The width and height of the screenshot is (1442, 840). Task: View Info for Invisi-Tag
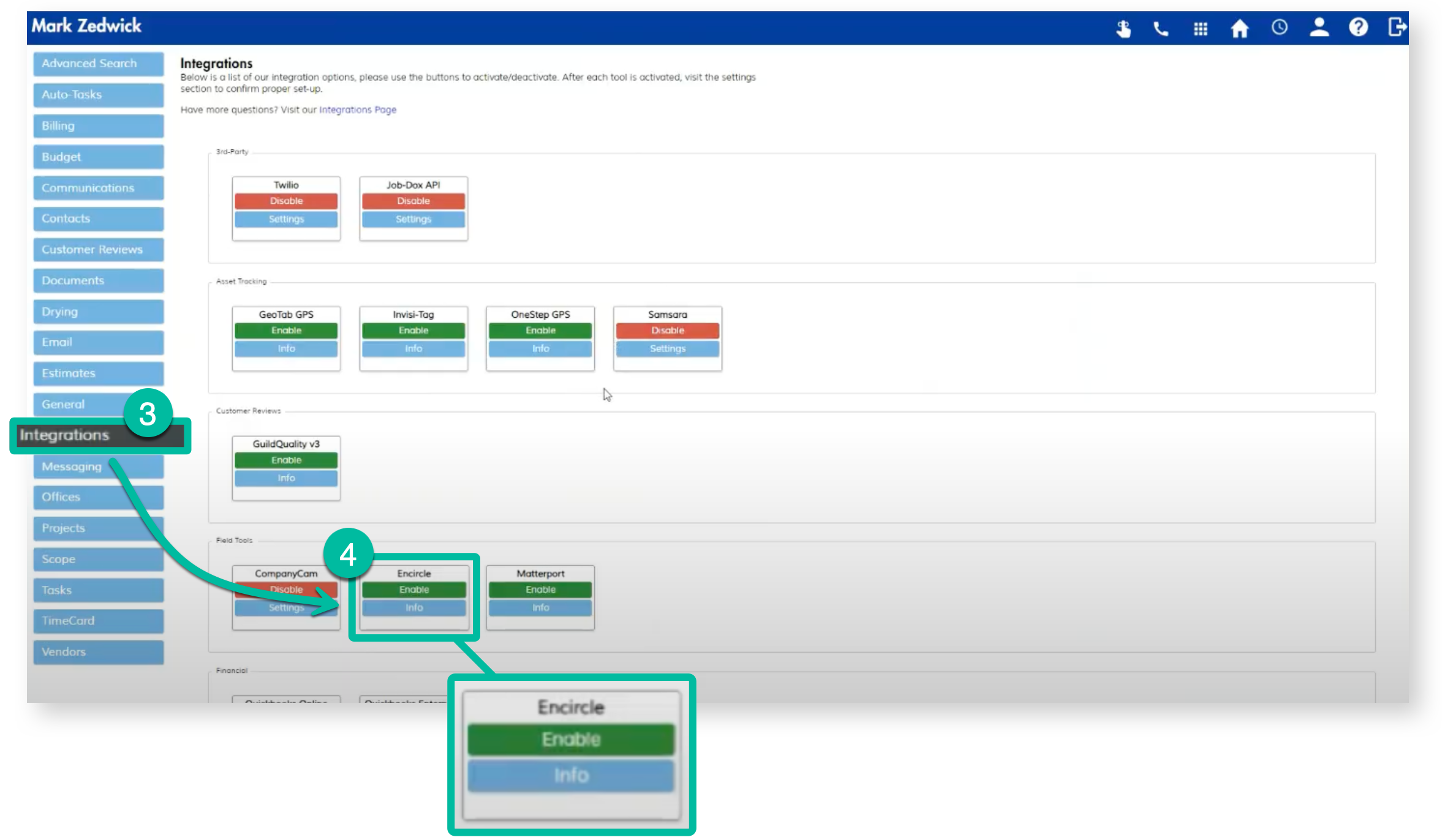pyautogui.click(x=413, y=348)
